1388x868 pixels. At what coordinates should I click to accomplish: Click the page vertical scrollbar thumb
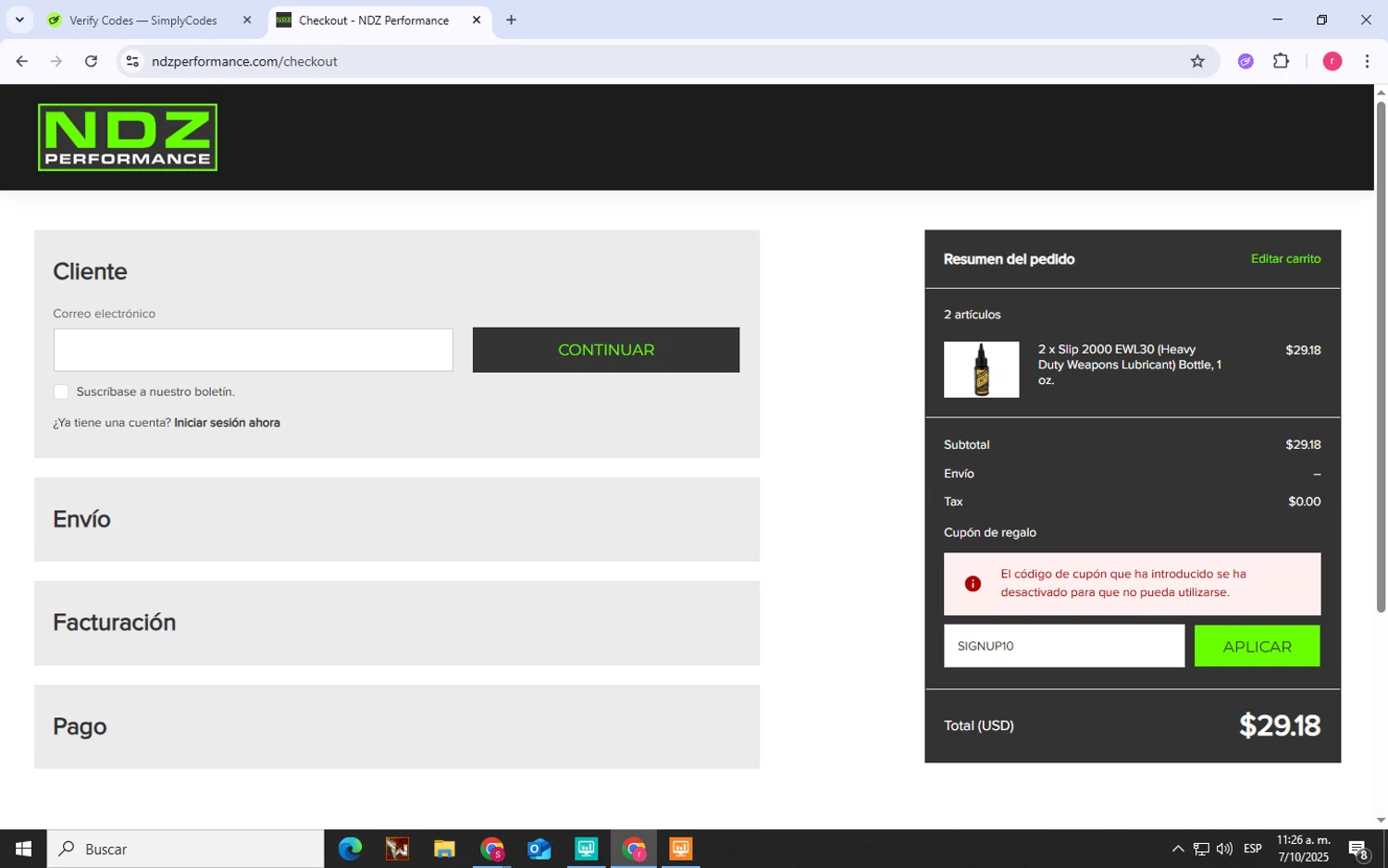(1381, 356)
